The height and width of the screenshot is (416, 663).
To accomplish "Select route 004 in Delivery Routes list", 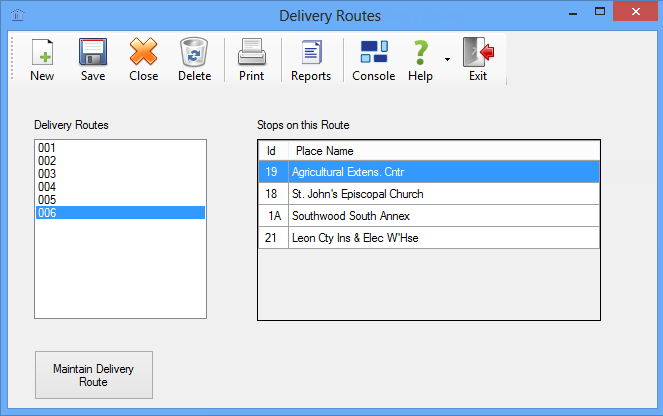I will tap(120, 187).
